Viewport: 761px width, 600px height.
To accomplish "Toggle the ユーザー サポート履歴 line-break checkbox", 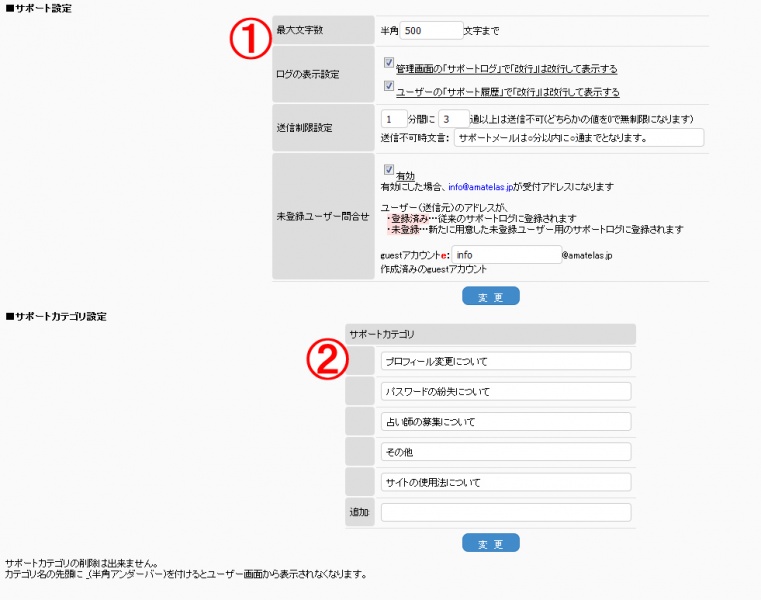I will [x=389, y=86].
